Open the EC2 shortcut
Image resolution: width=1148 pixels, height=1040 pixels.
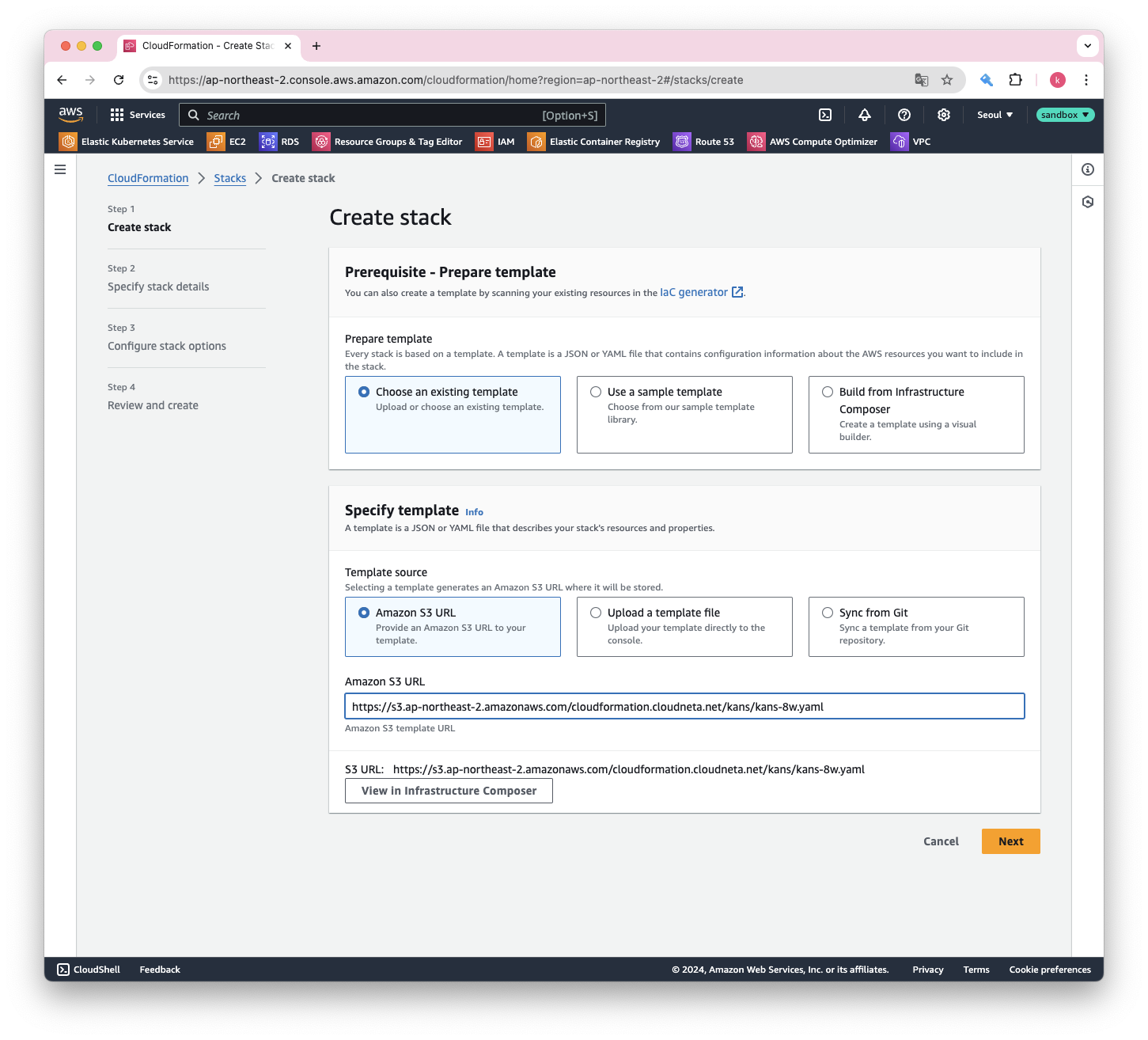click(x=227, y=142)
